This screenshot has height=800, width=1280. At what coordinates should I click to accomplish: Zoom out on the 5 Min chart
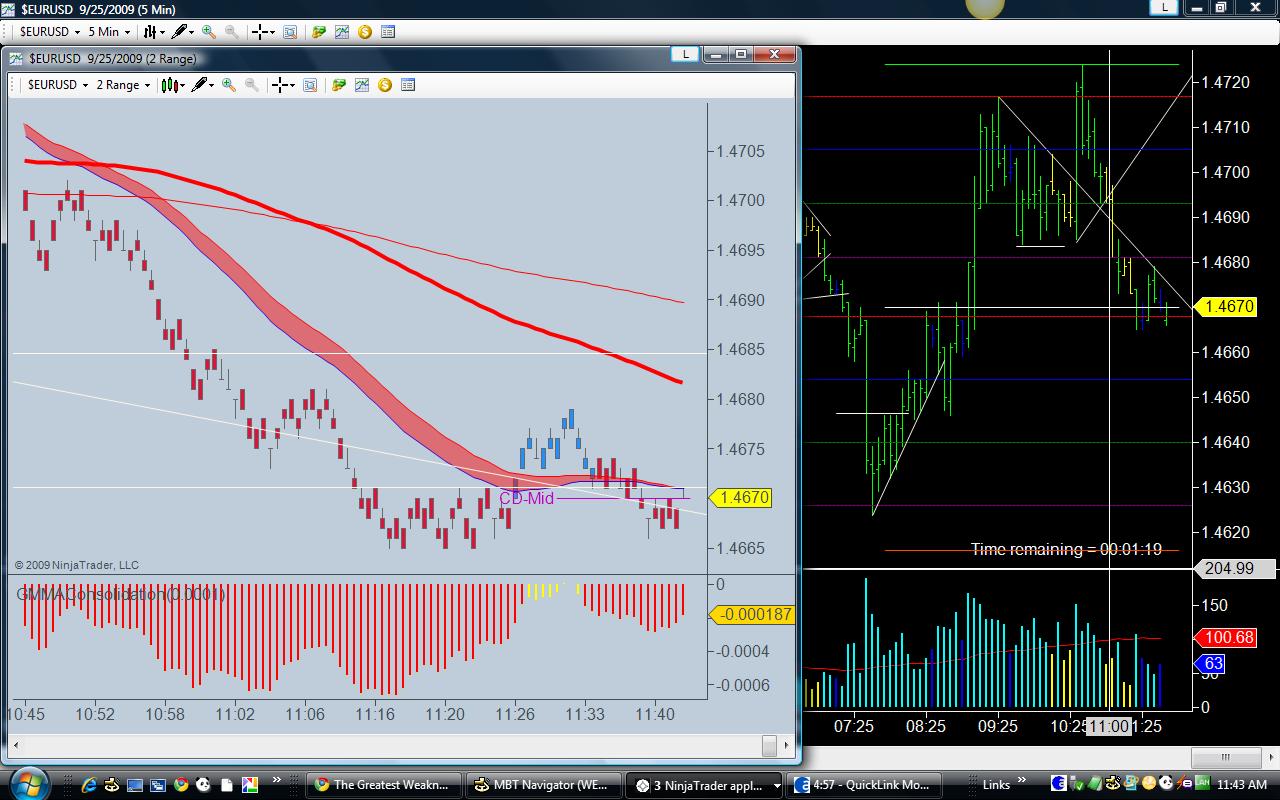click(231, 32)
